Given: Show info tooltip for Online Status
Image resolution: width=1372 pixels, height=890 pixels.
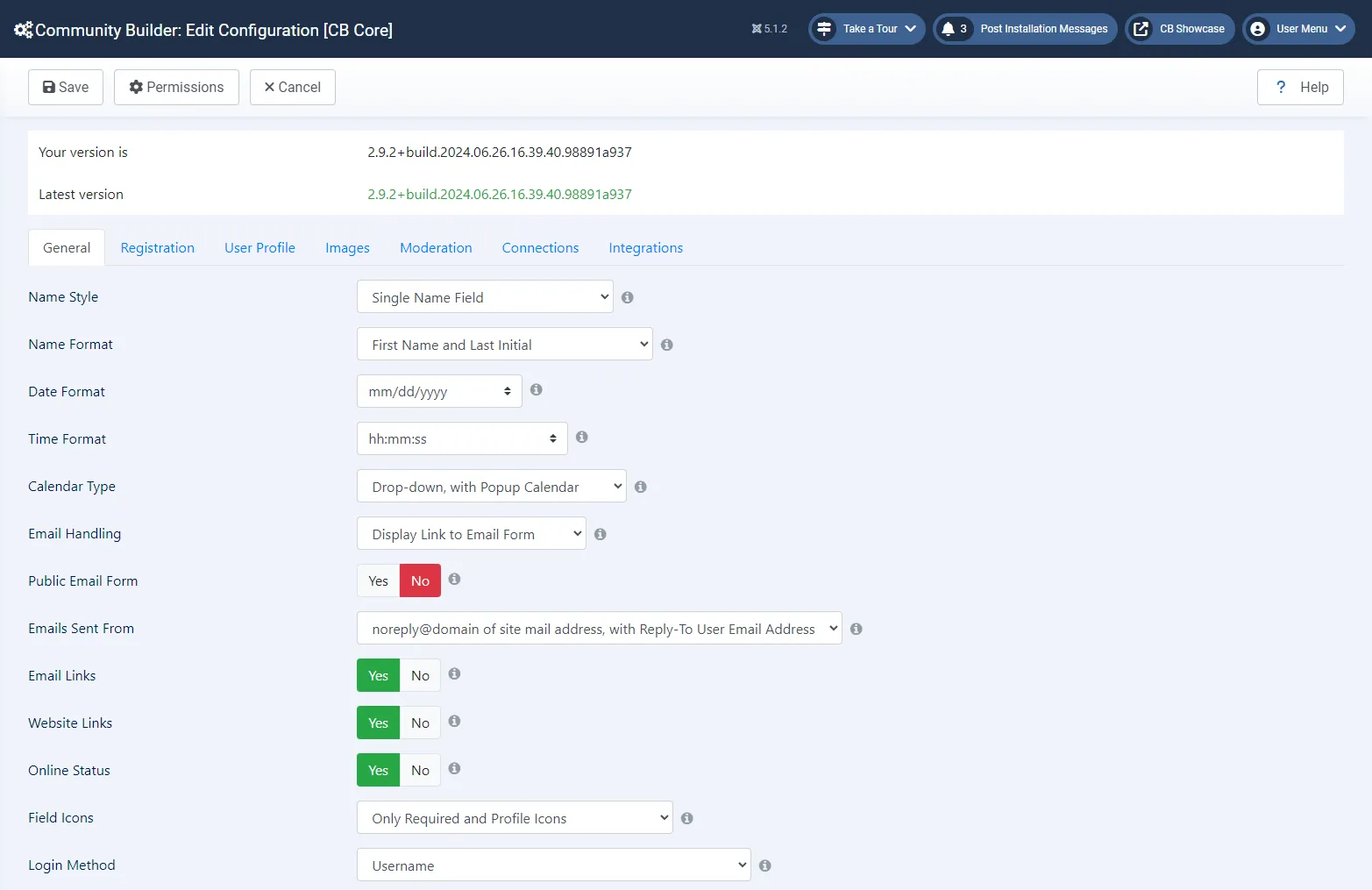Looking at the screenshot, I should [454, 768].
